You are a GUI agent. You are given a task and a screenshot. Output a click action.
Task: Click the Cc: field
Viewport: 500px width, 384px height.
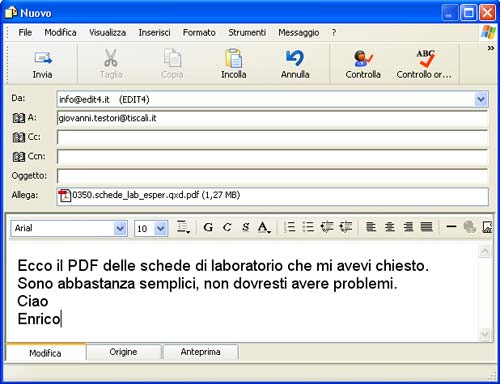tap(272, 137)
